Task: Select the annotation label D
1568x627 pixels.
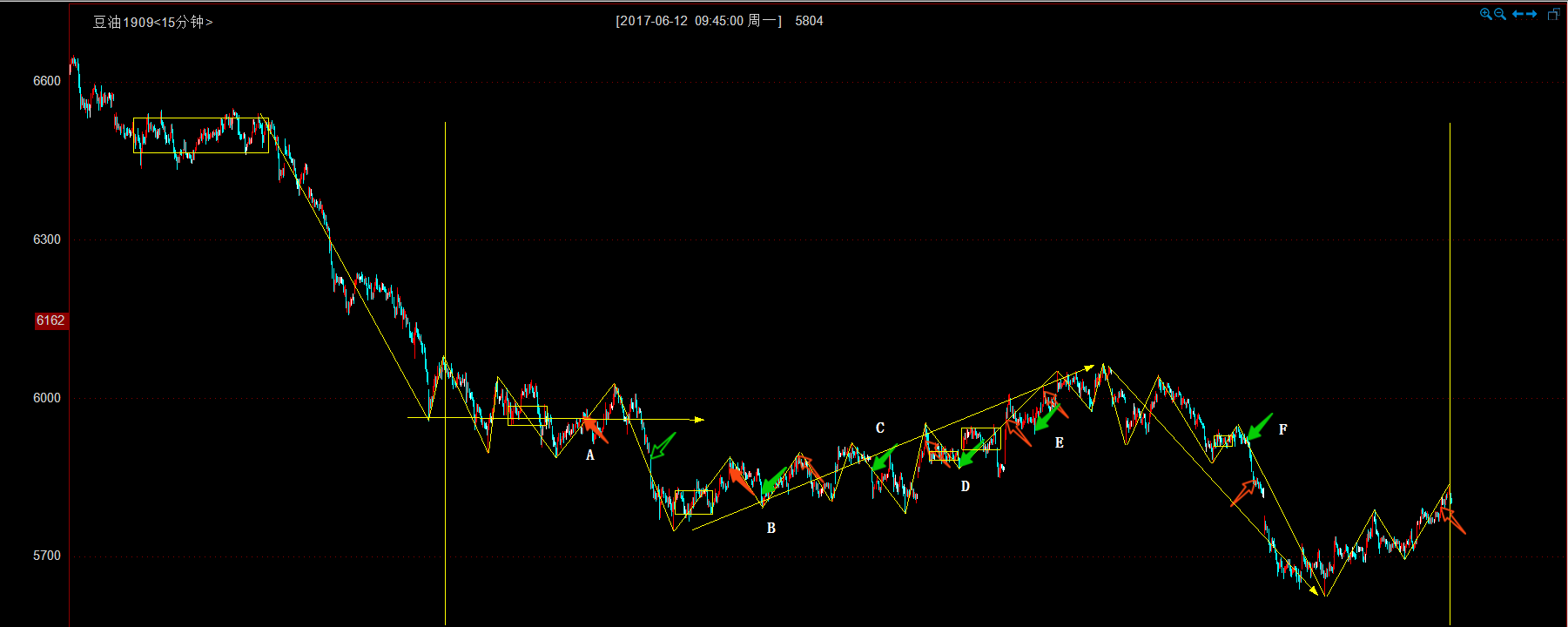Action: [x=966, y=487]
